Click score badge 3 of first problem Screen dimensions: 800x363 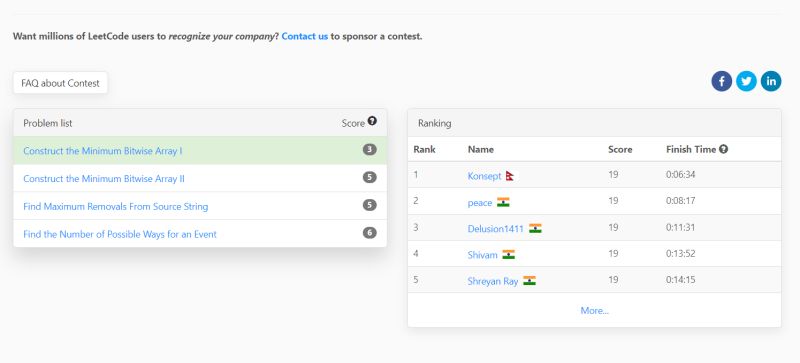pyautogui.click(x=370, y=150)
